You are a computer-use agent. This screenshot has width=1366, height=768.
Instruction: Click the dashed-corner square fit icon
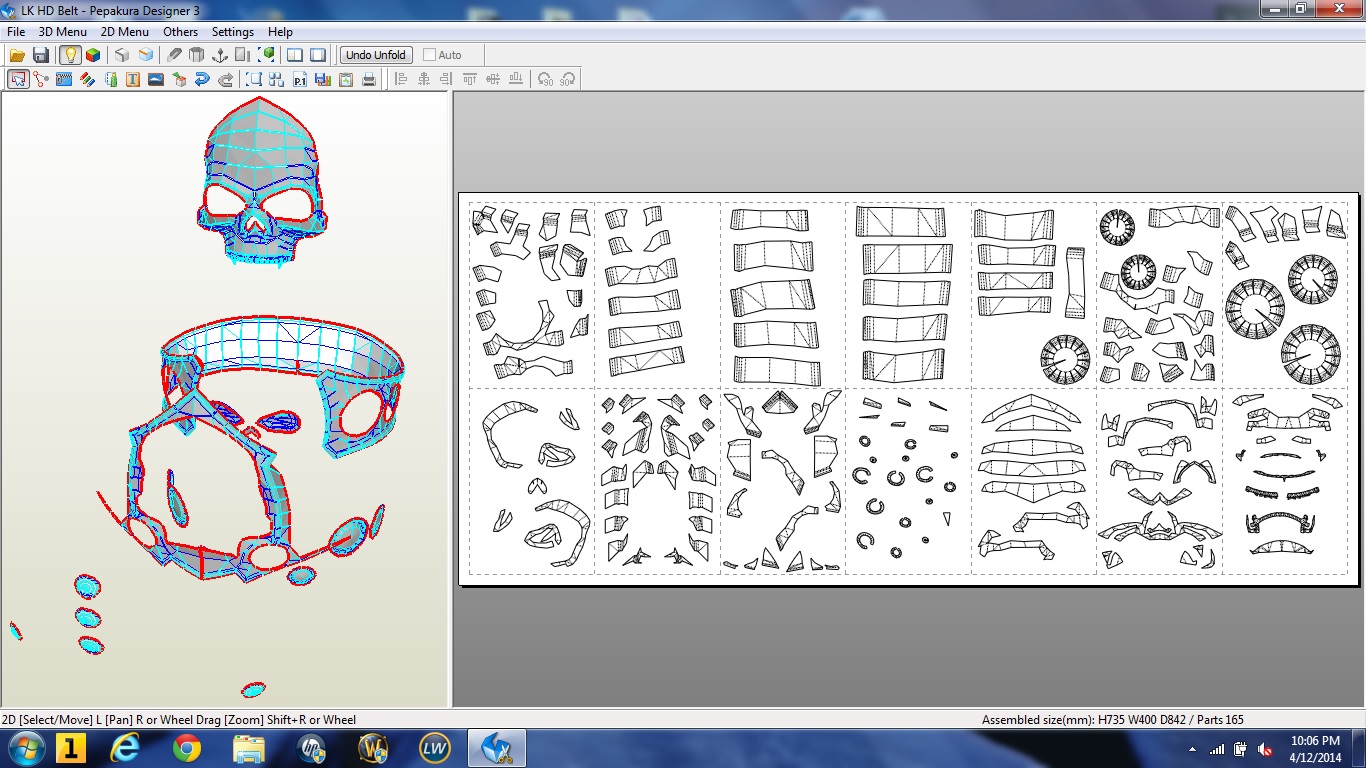(x=254, y=79)
